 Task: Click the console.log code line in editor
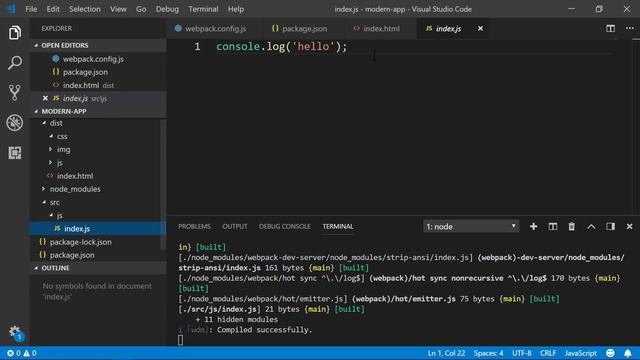282,47
